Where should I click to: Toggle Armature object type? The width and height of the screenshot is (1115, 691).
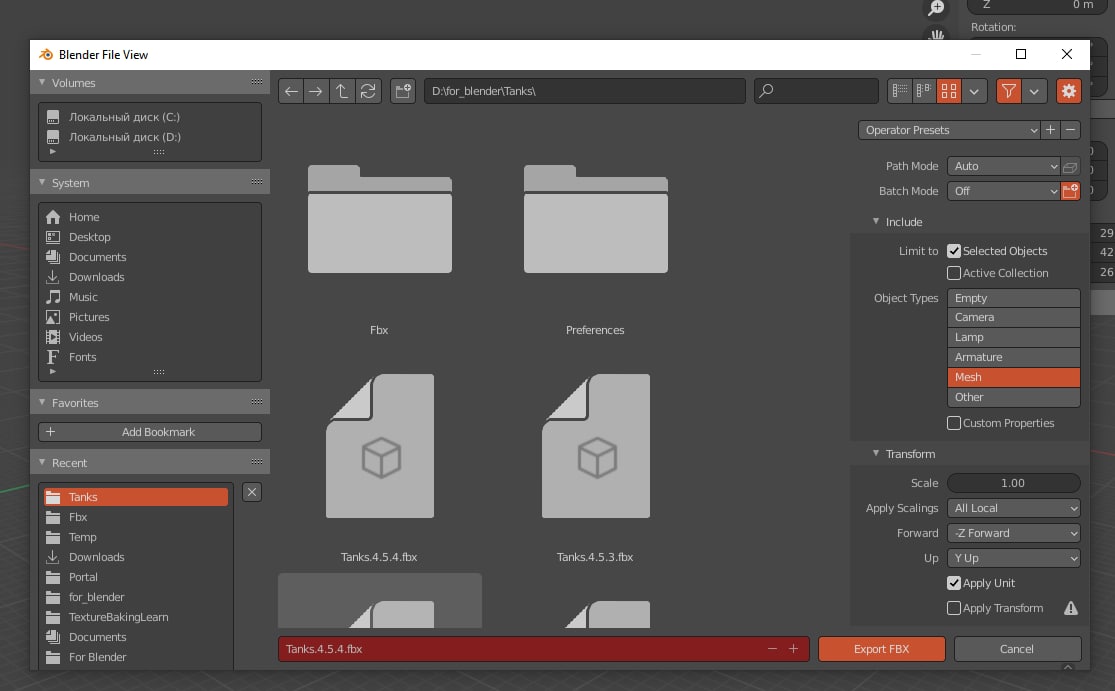1014,357
